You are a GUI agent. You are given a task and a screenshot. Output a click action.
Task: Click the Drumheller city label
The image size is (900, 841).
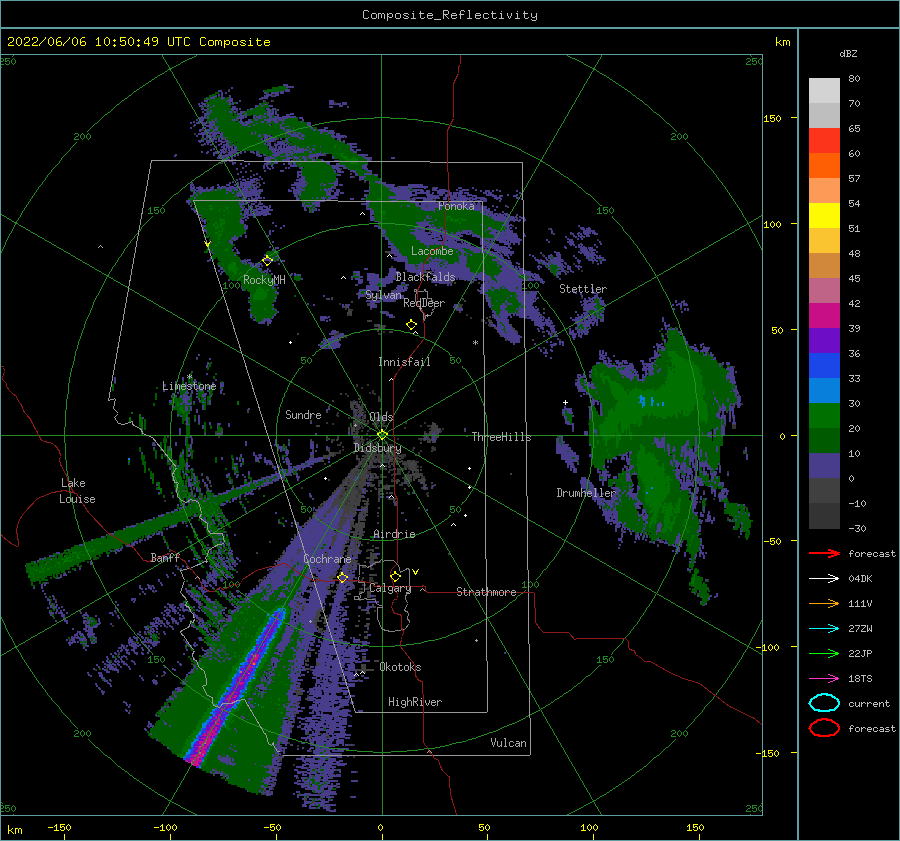[x=585, y=493]
